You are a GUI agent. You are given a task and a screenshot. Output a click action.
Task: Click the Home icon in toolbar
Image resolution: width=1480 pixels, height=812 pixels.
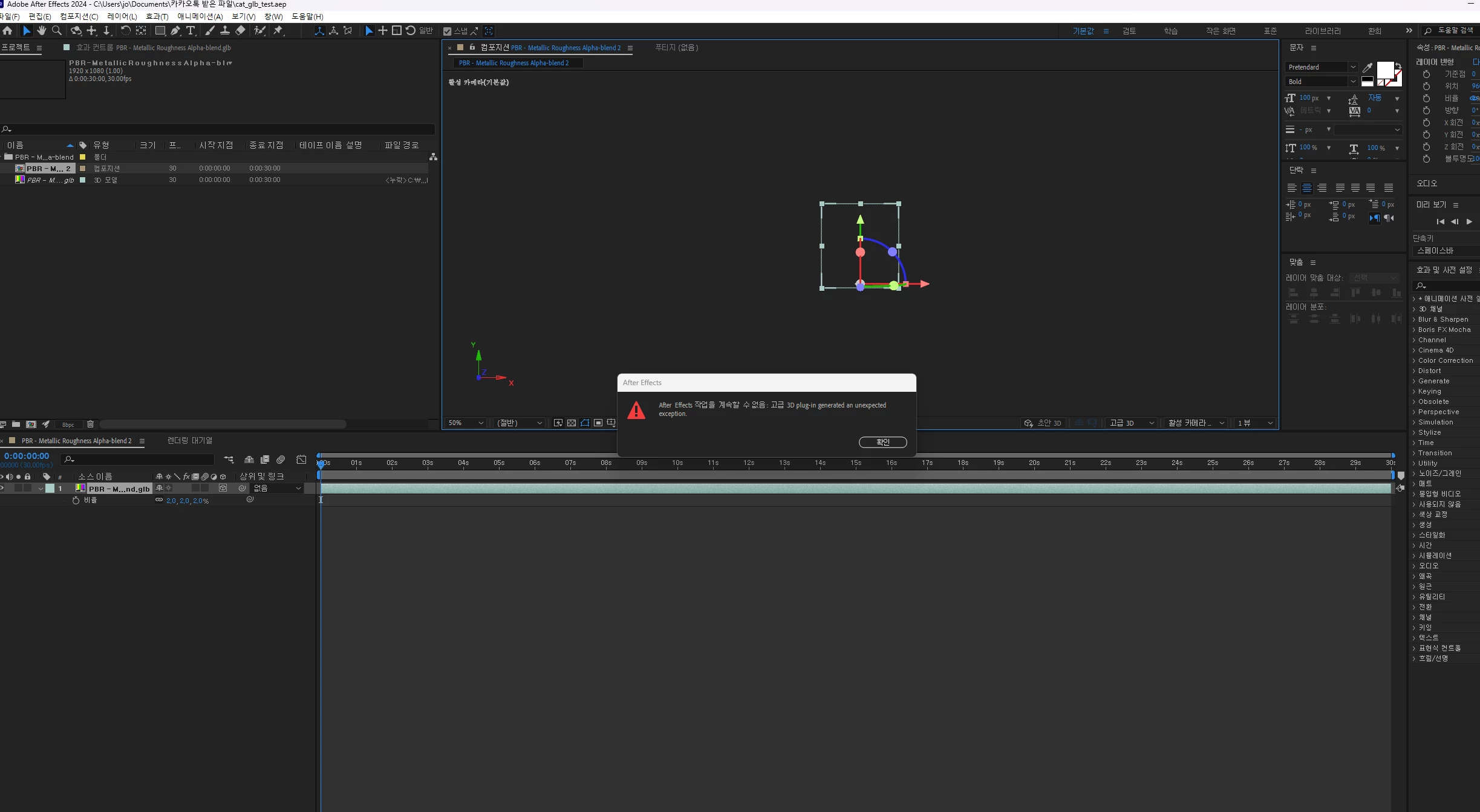click(x=7, y=30)
